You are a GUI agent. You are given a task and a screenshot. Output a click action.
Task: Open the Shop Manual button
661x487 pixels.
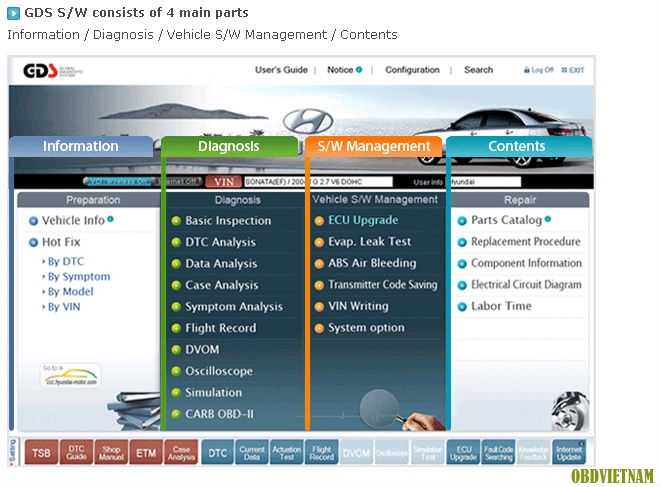point(111,453)
